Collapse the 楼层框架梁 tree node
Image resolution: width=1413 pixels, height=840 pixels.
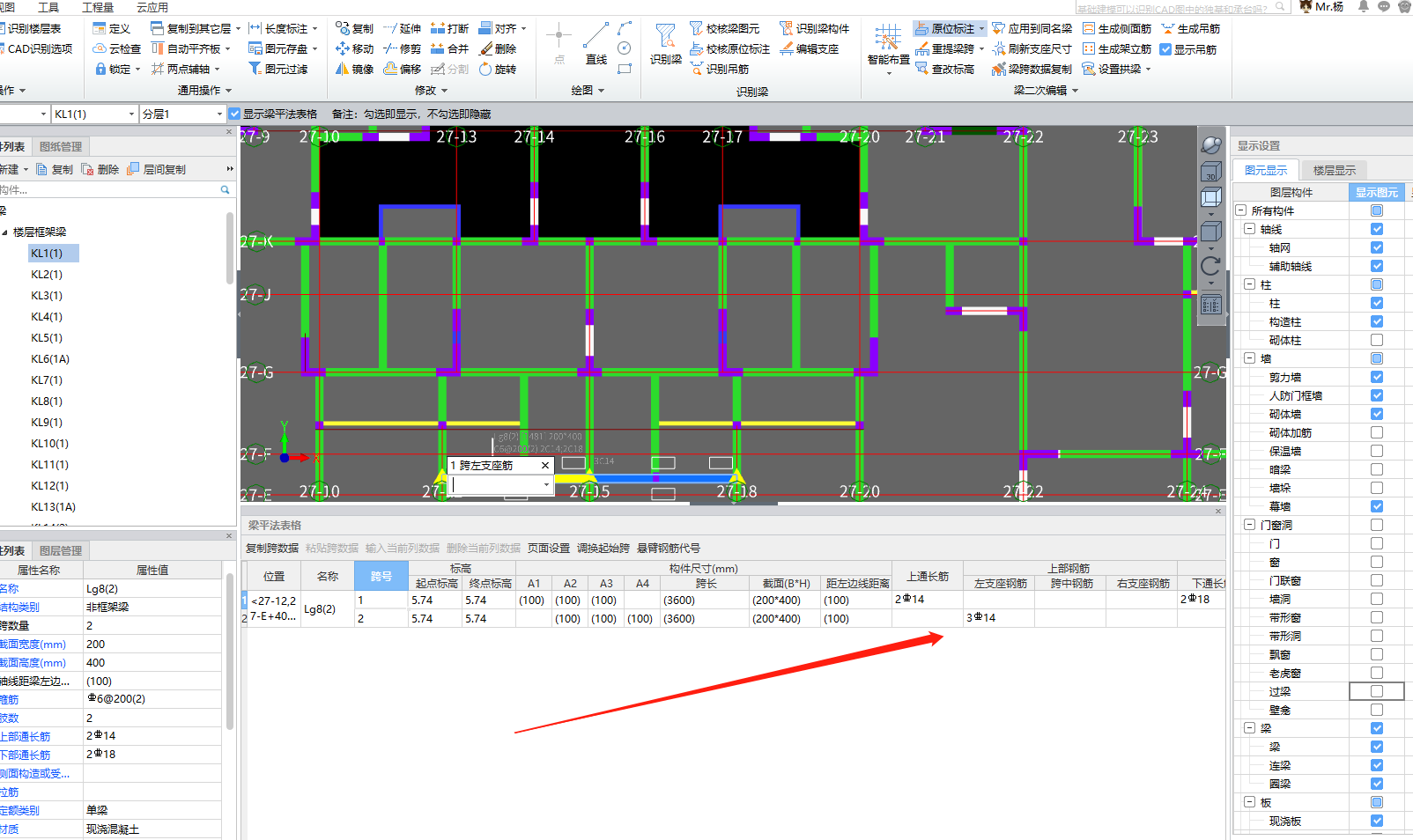click(5, 232)
